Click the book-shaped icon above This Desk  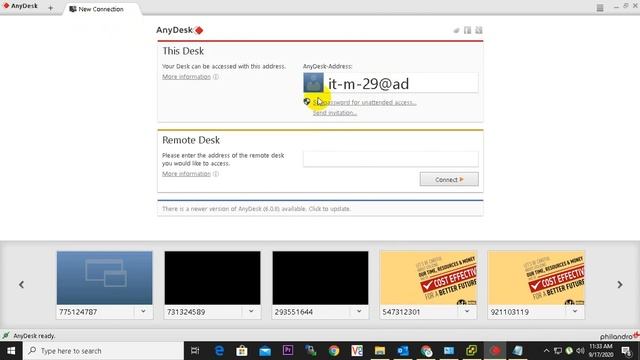pos(467,30)
